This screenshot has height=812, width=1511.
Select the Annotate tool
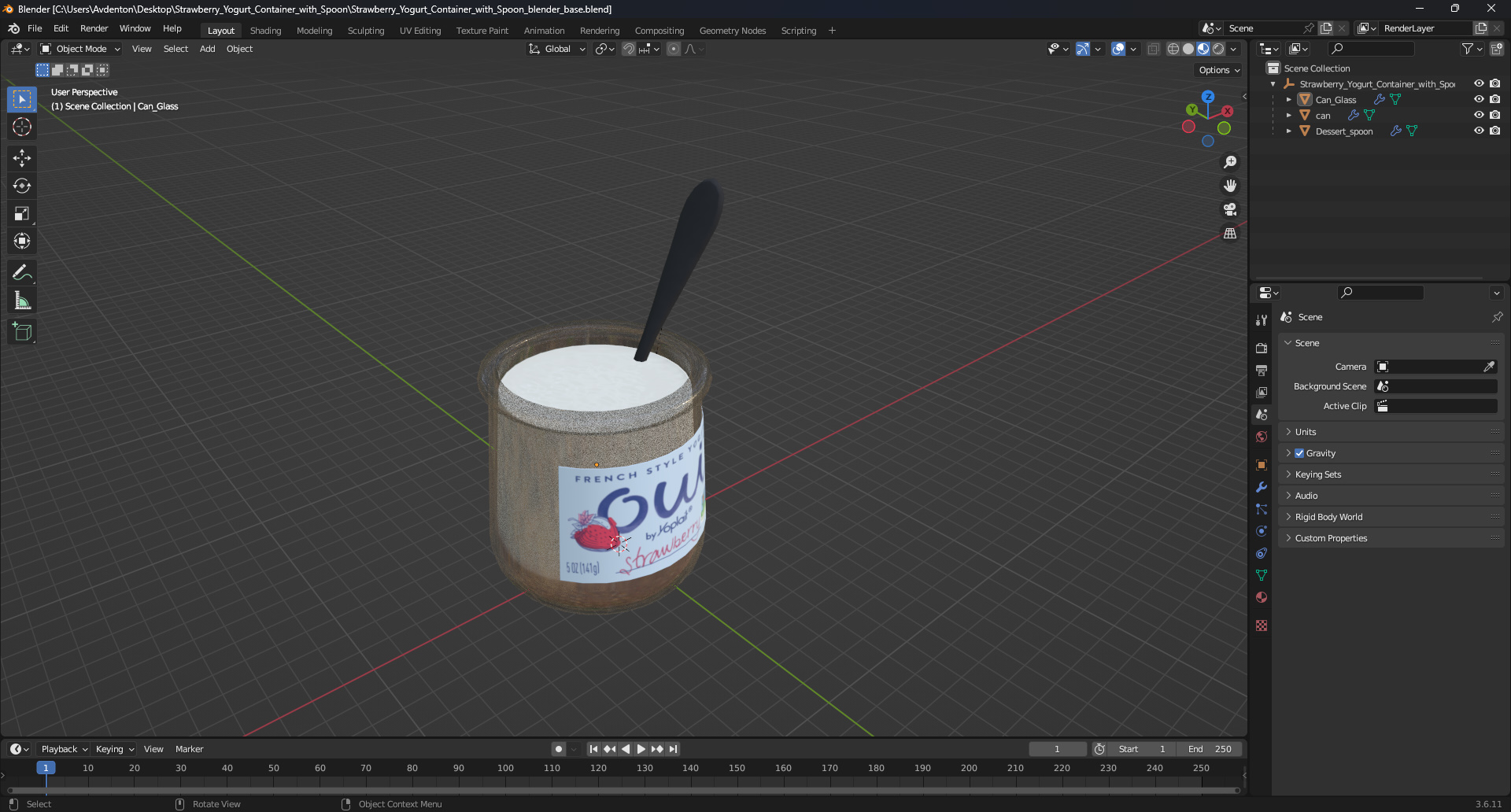22,273
